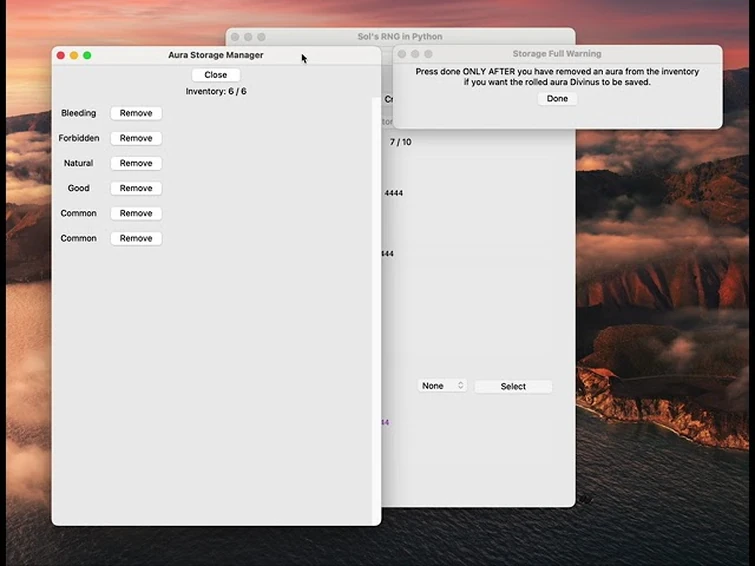Click the Aura Storage Manager title text
The width and height of the screenshot is (755, 566).
(x=216, y=55)
